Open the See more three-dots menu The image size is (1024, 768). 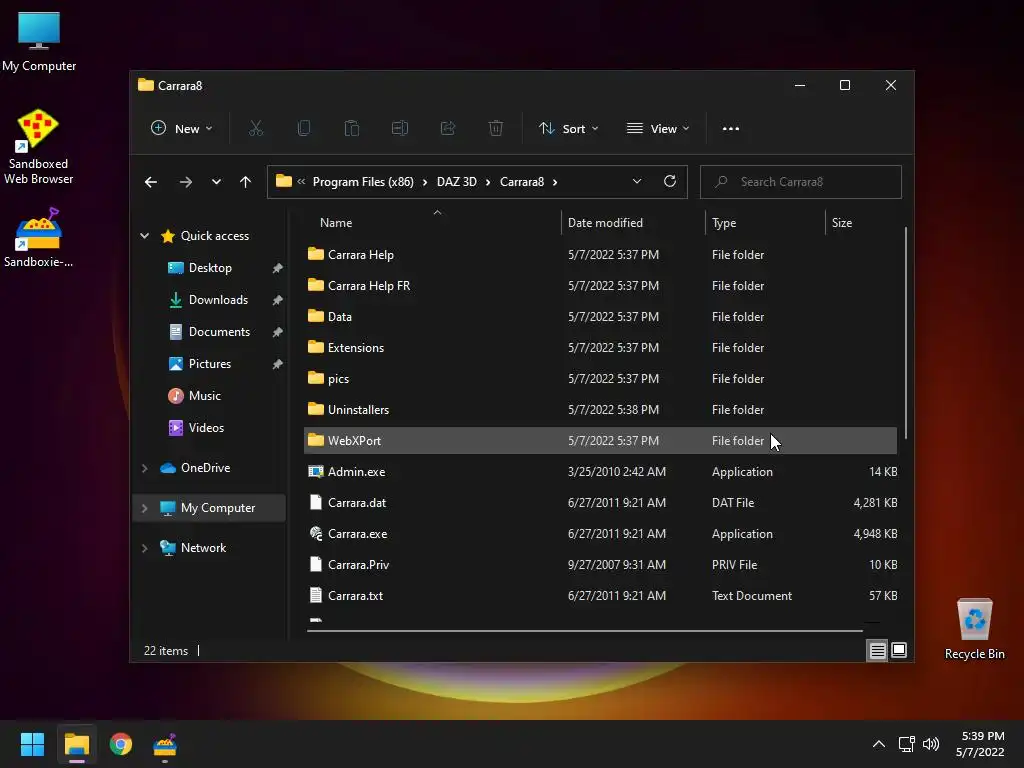coord(731,129)
